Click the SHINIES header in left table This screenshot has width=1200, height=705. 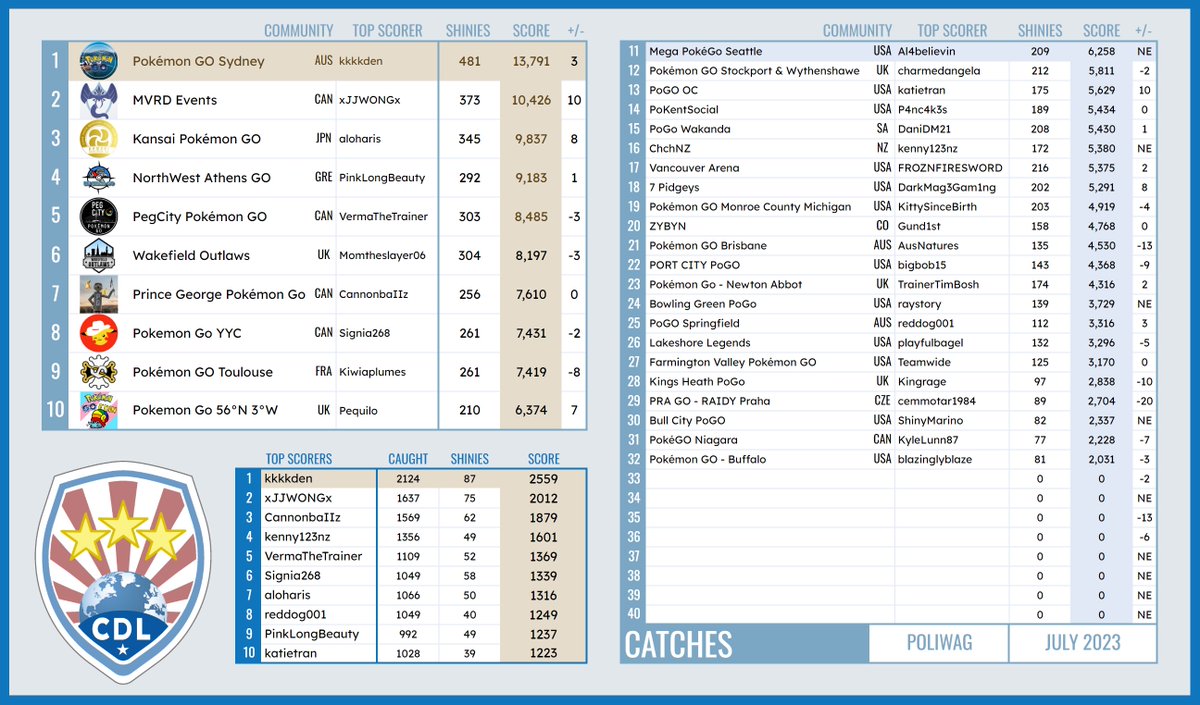[x=469, y=31]
